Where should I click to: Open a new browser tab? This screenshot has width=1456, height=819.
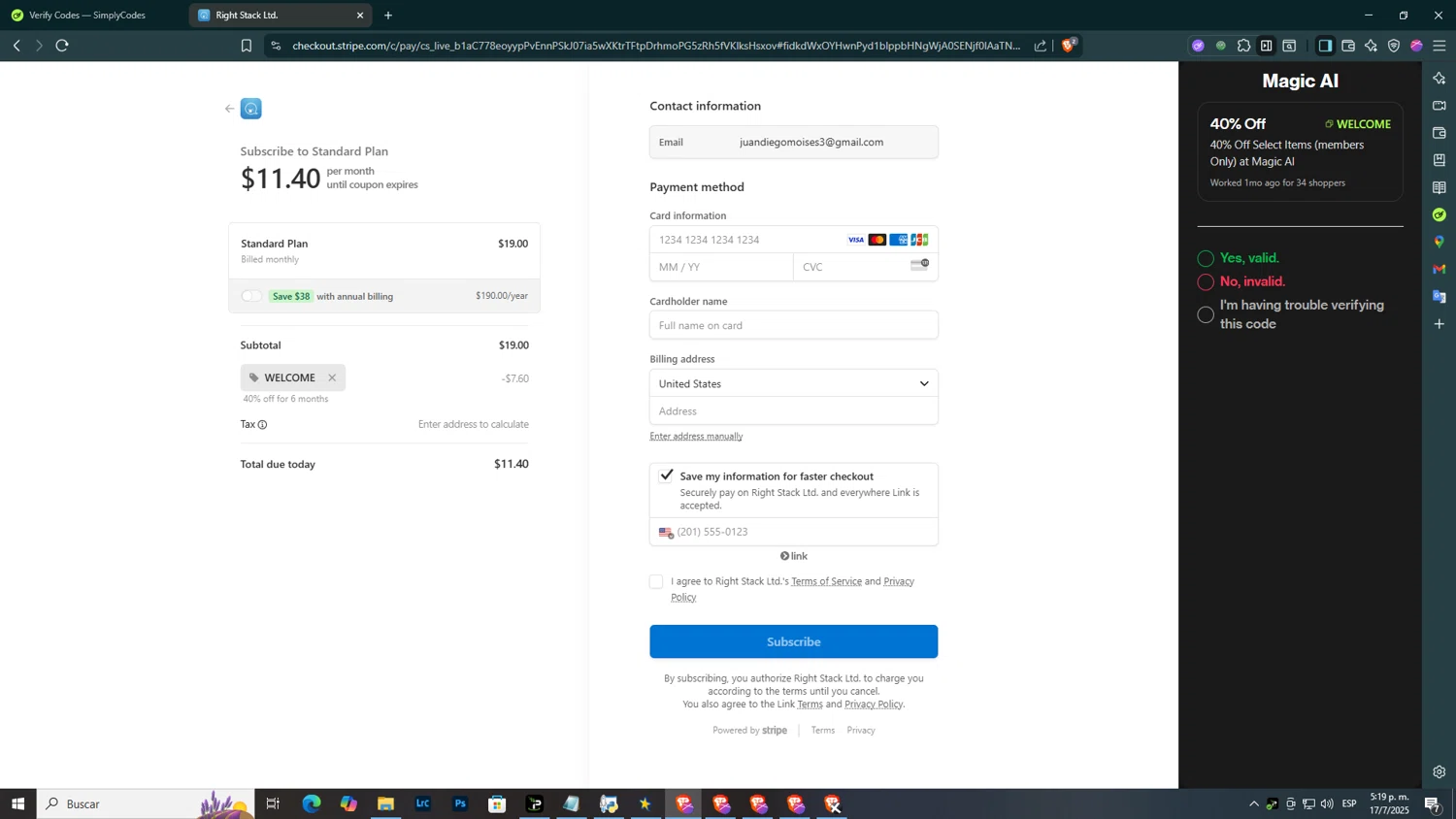[x=388, y=16]
